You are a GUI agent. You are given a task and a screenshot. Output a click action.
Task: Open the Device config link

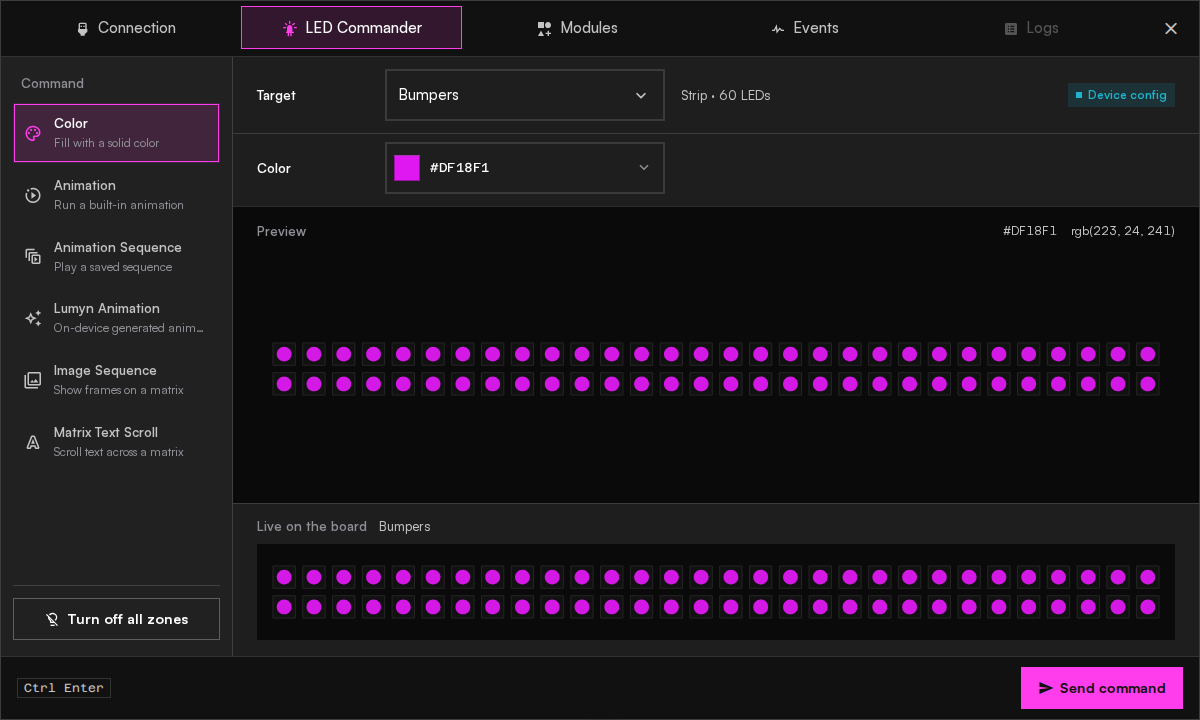click(1121, 95)
